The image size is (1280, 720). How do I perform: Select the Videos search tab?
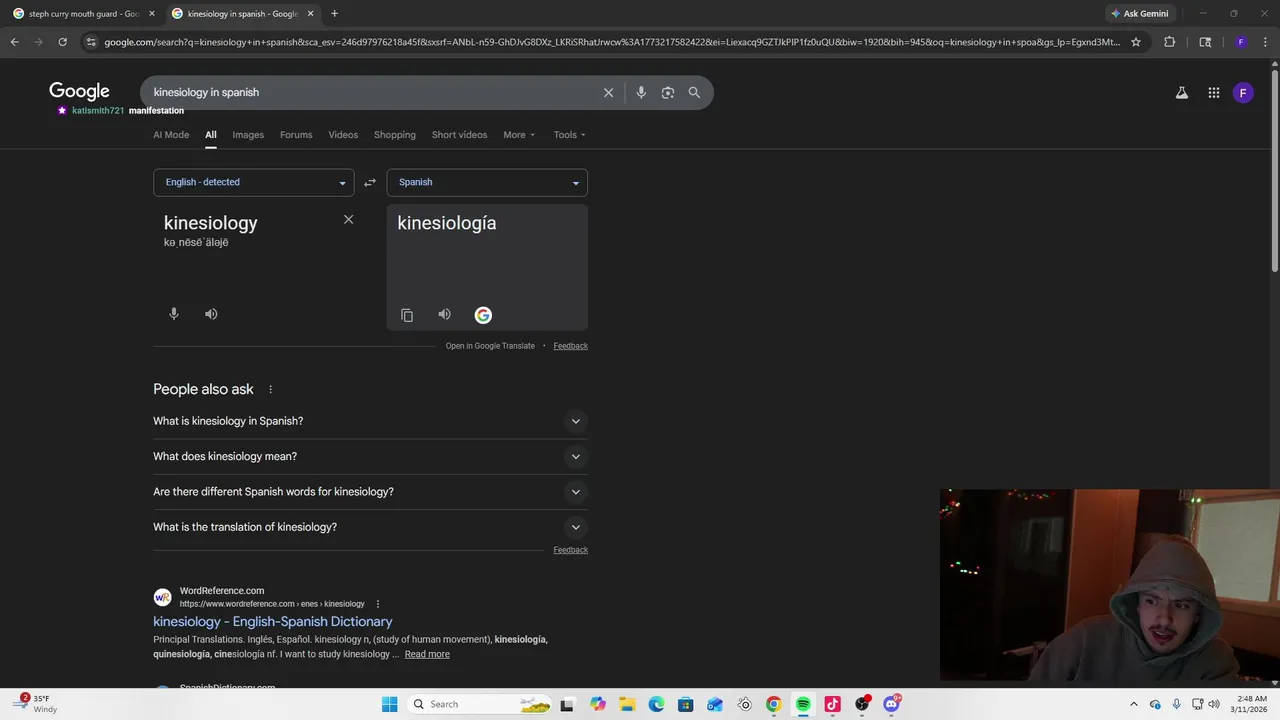(343, 135)
